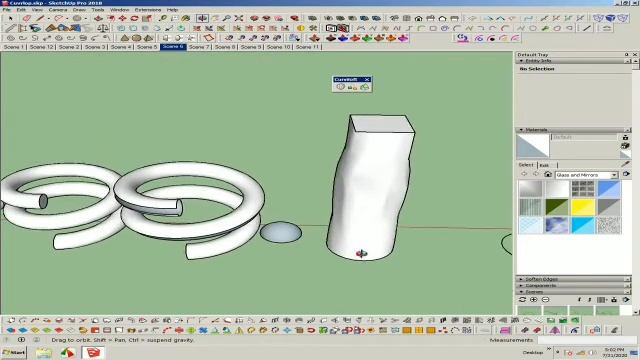Image resolution: width=640 pixels, height=360 pixels.
Task: Pick the cloudy sky material swatch
Action: click(x=557, y=226)
